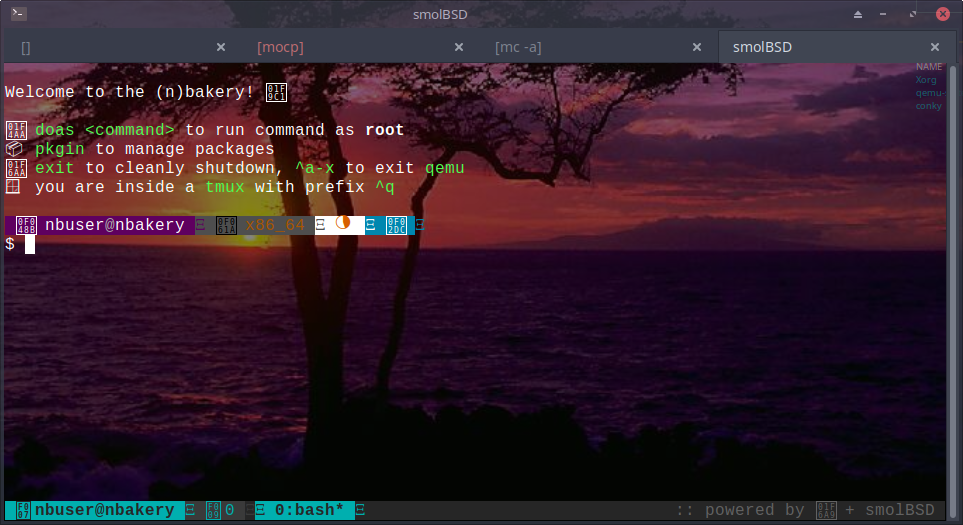Click the orange half-circle icon in prompt
Viewport: 963px width, 525px height.
[343, 225]
